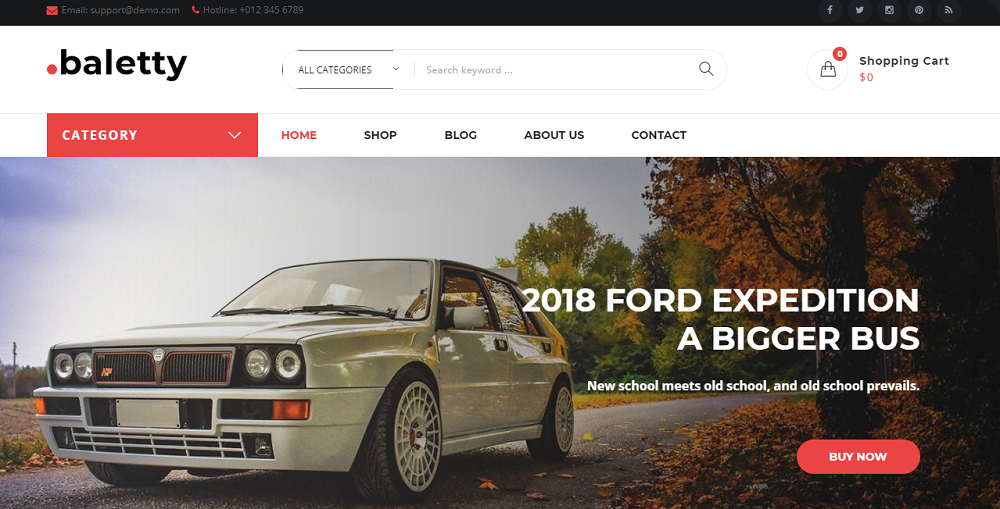Open the About Us page
1000x509 pixels.
[x=554, y=135]
